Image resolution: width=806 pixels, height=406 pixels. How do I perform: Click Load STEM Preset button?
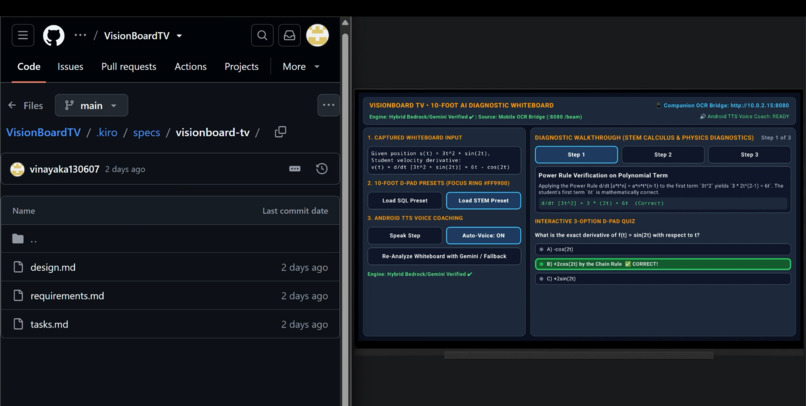pos(483,200)
